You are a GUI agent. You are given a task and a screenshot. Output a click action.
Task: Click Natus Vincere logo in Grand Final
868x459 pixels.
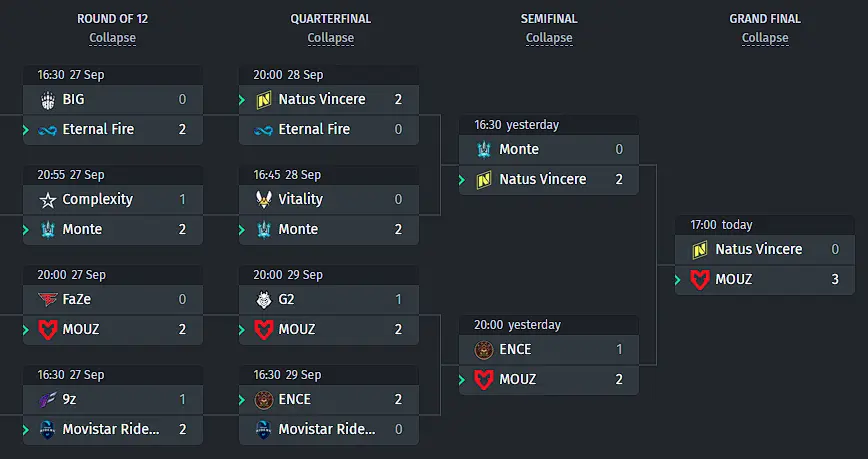tap(700, 250)
